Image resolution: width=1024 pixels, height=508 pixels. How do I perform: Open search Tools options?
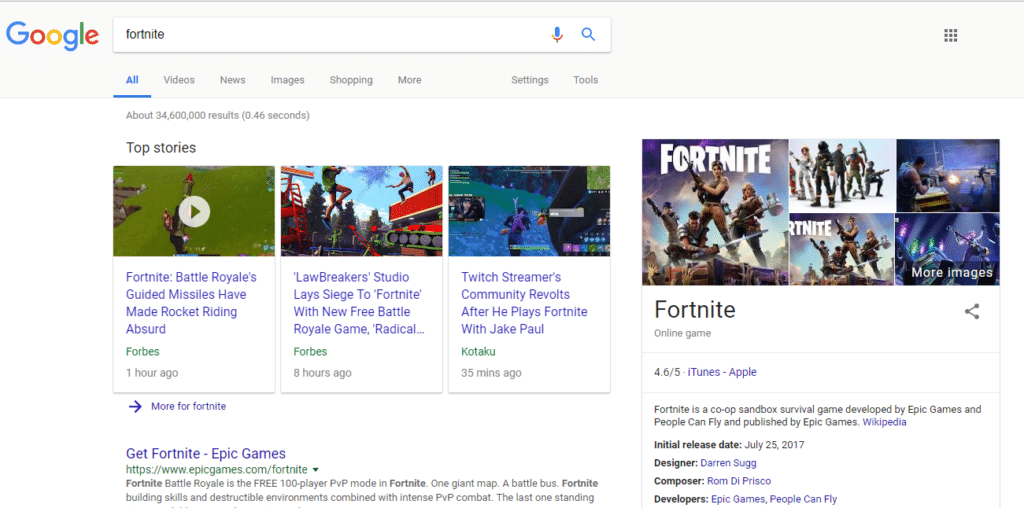pos(585,80)
